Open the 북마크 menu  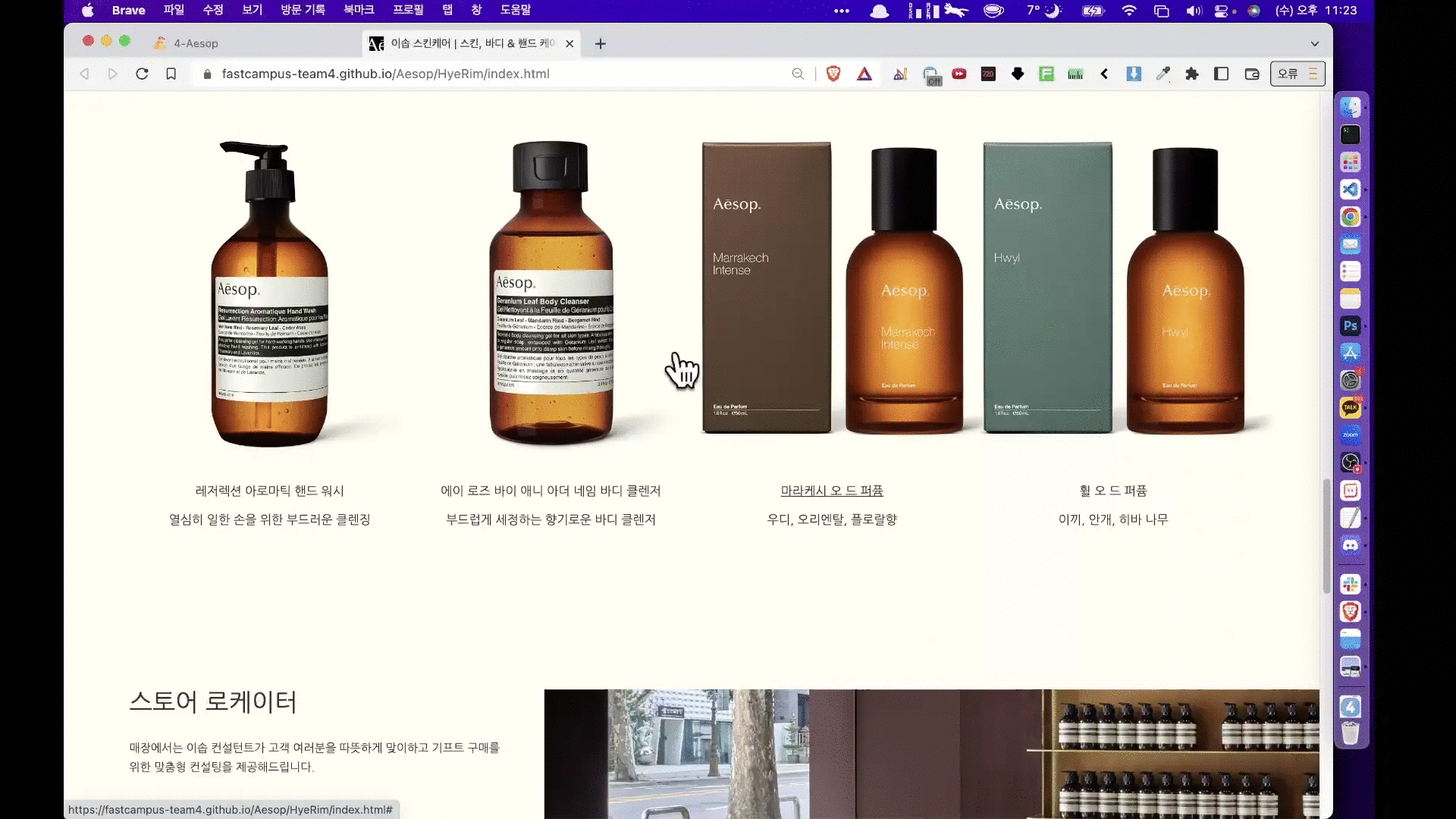click(359, 10)
